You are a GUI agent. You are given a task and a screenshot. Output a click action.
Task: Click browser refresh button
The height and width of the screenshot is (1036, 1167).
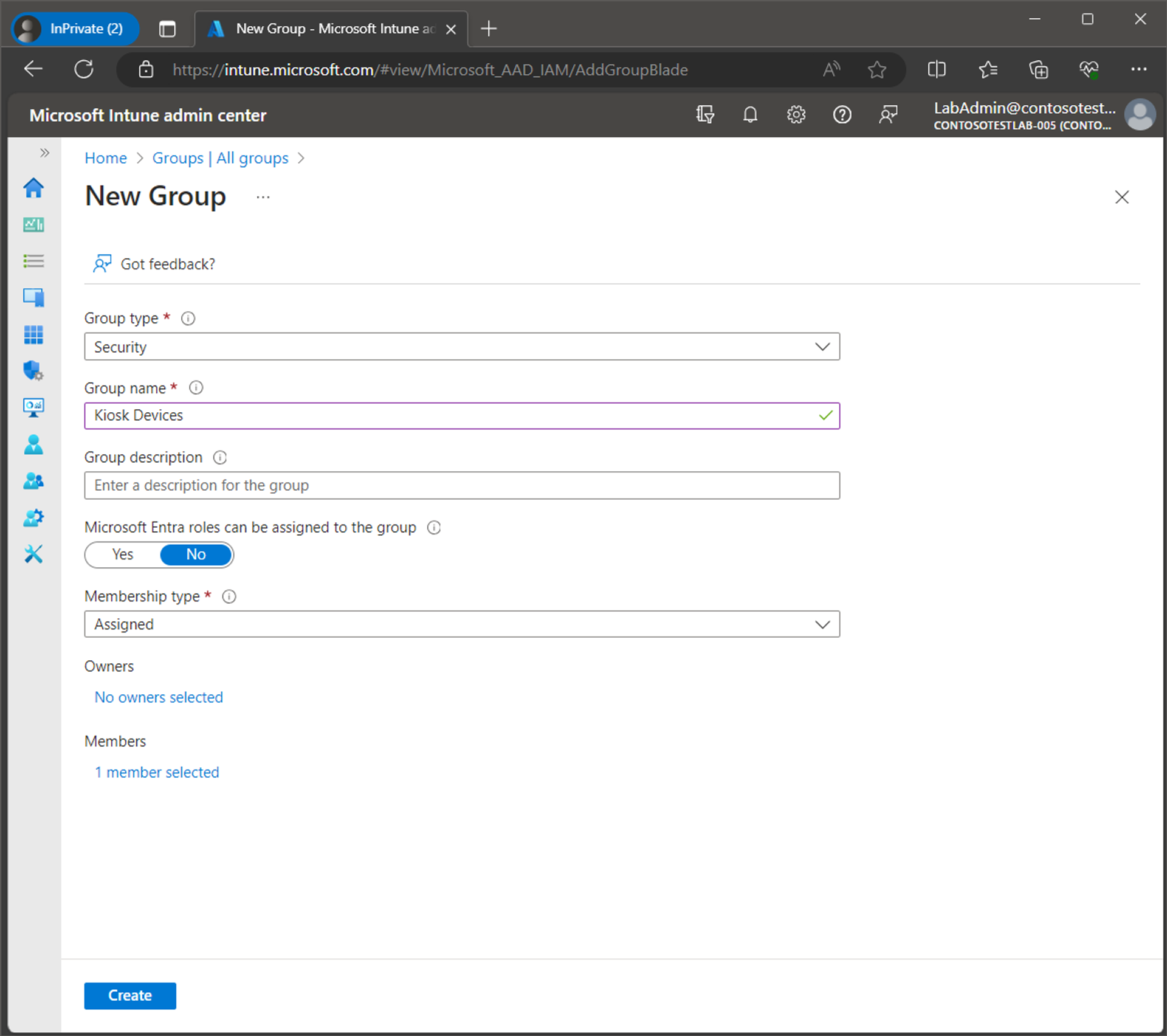[x=84, y=69]
